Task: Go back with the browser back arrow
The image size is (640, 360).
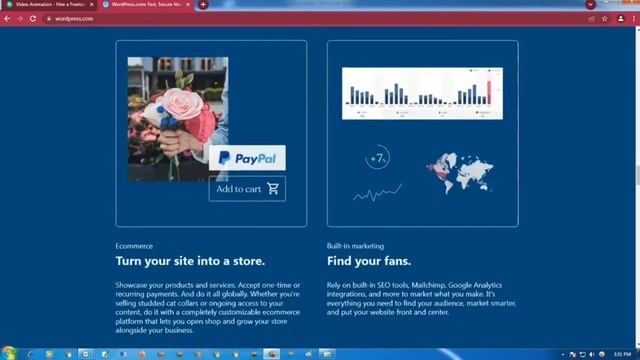Action: point(7,19)
